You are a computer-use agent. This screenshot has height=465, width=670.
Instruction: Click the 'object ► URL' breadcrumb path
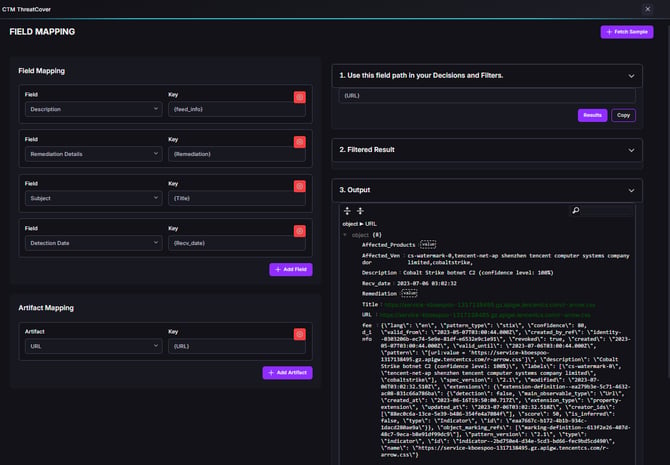(359, 224)
